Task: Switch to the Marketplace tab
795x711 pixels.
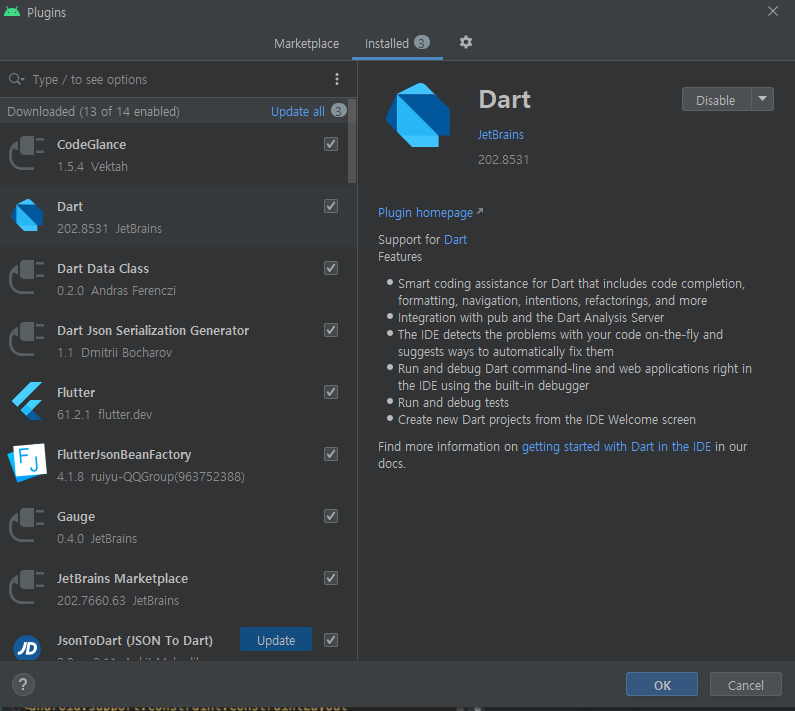Action: (x=306, y=44)
